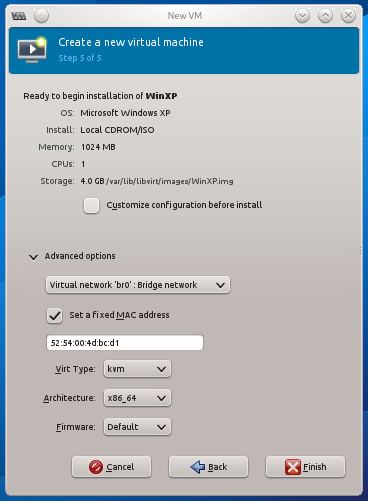Open the Virt Type kvm dropdown
Viewport: 368px width, 501px height.
(x=137, y=369)
